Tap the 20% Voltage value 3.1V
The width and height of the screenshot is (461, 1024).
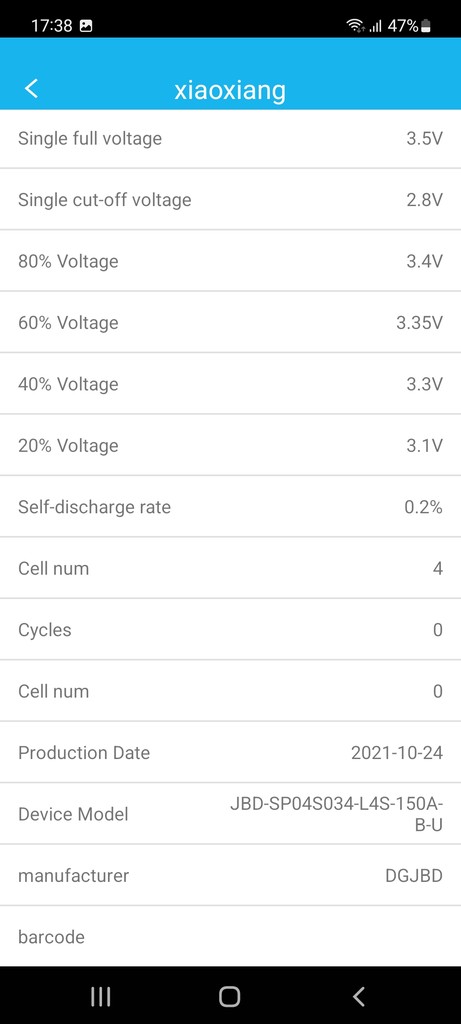click(x=424, y=445)
